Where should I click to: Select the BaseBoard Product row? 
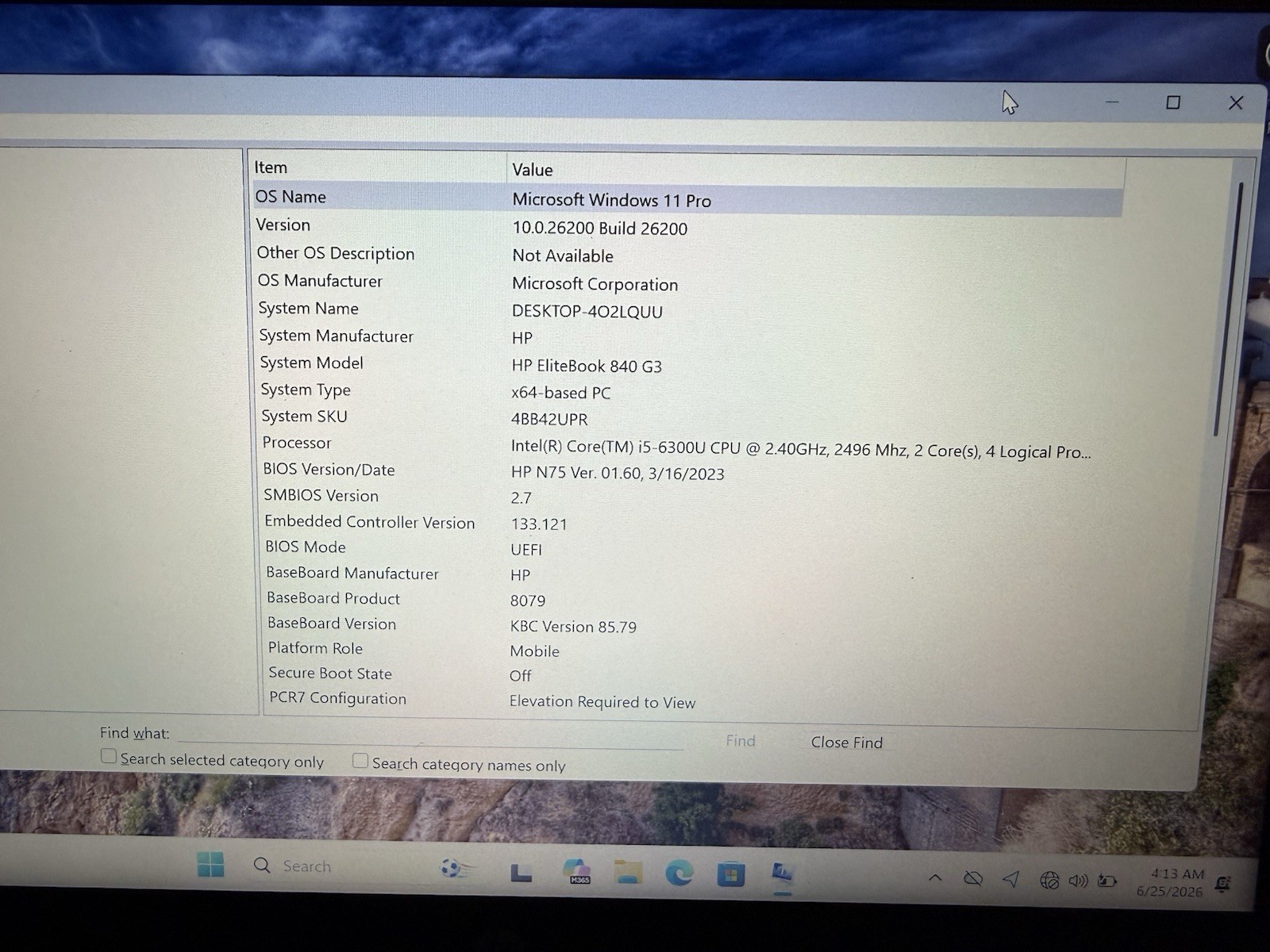click(688, 599)
